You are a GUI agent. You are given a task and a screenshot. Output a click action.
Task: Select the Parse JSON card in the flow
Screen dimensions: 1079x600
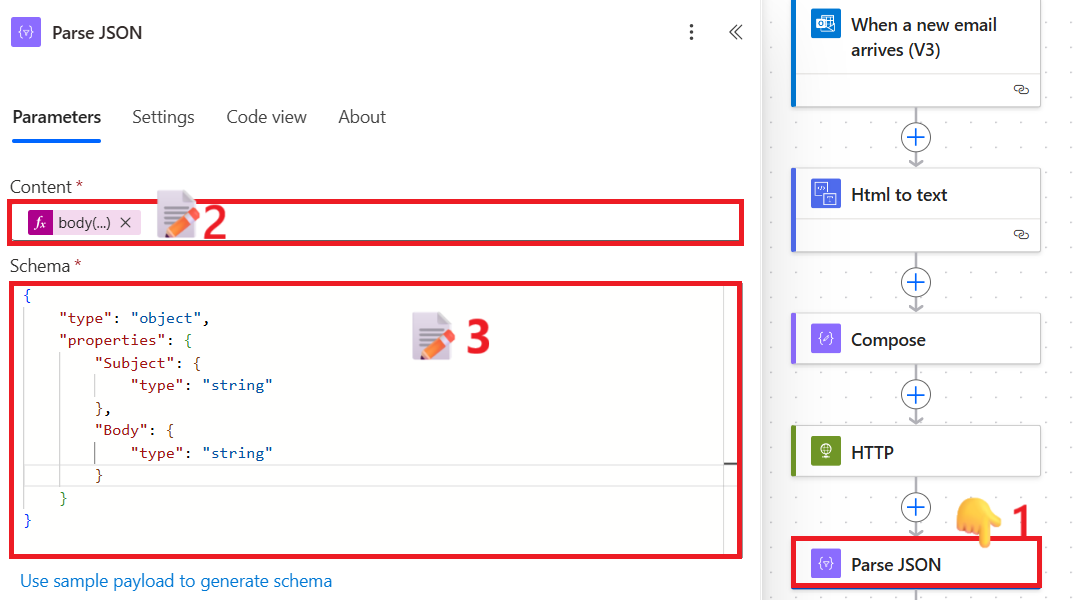916,563
